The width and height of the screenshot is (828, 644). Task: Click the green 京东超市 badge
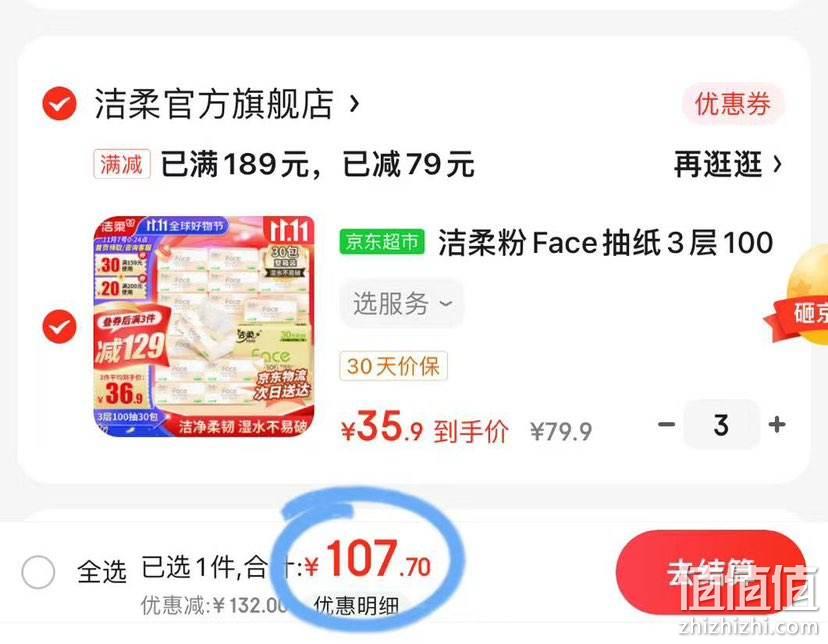382,242
